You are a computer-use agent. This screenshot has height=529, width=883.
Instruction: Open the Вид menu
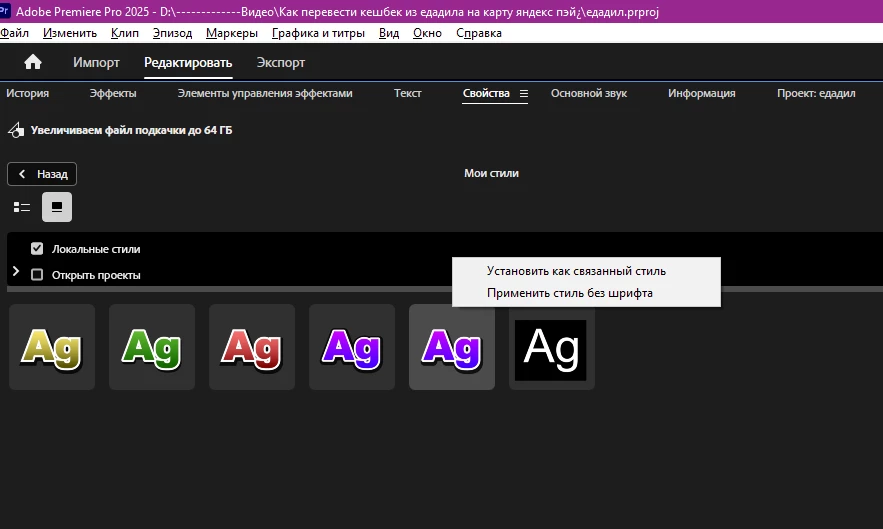(x=389, y=33)
